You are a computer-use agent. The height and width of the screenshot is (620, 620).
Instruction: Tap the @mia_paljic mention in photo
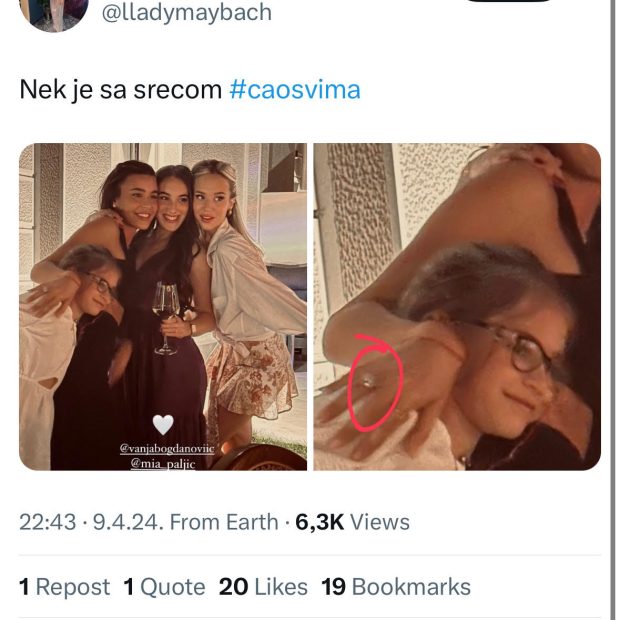[163, 463]
